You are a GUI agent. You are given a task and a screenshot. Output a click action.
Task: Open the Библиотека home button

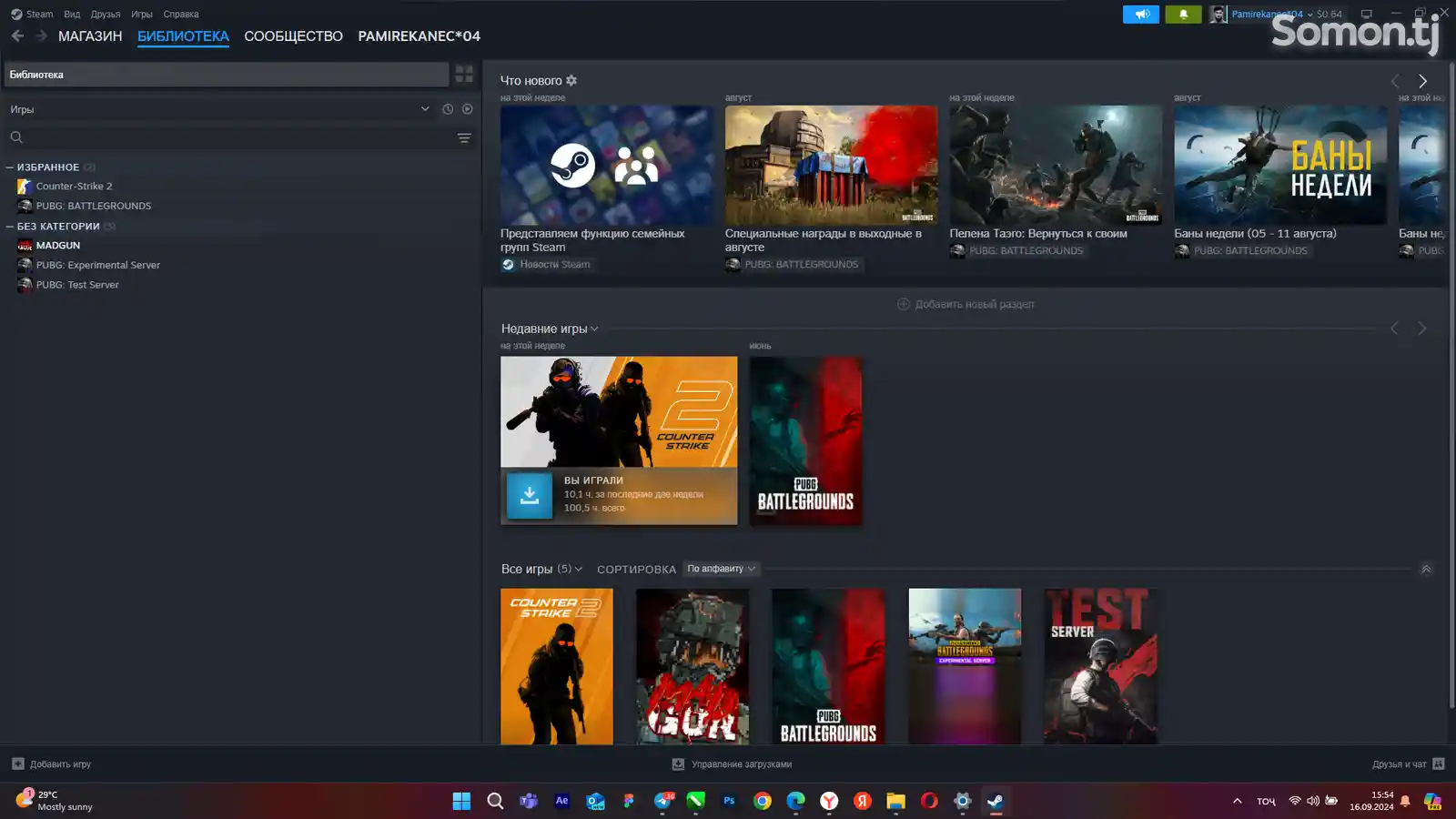click(x=227, y=75)
